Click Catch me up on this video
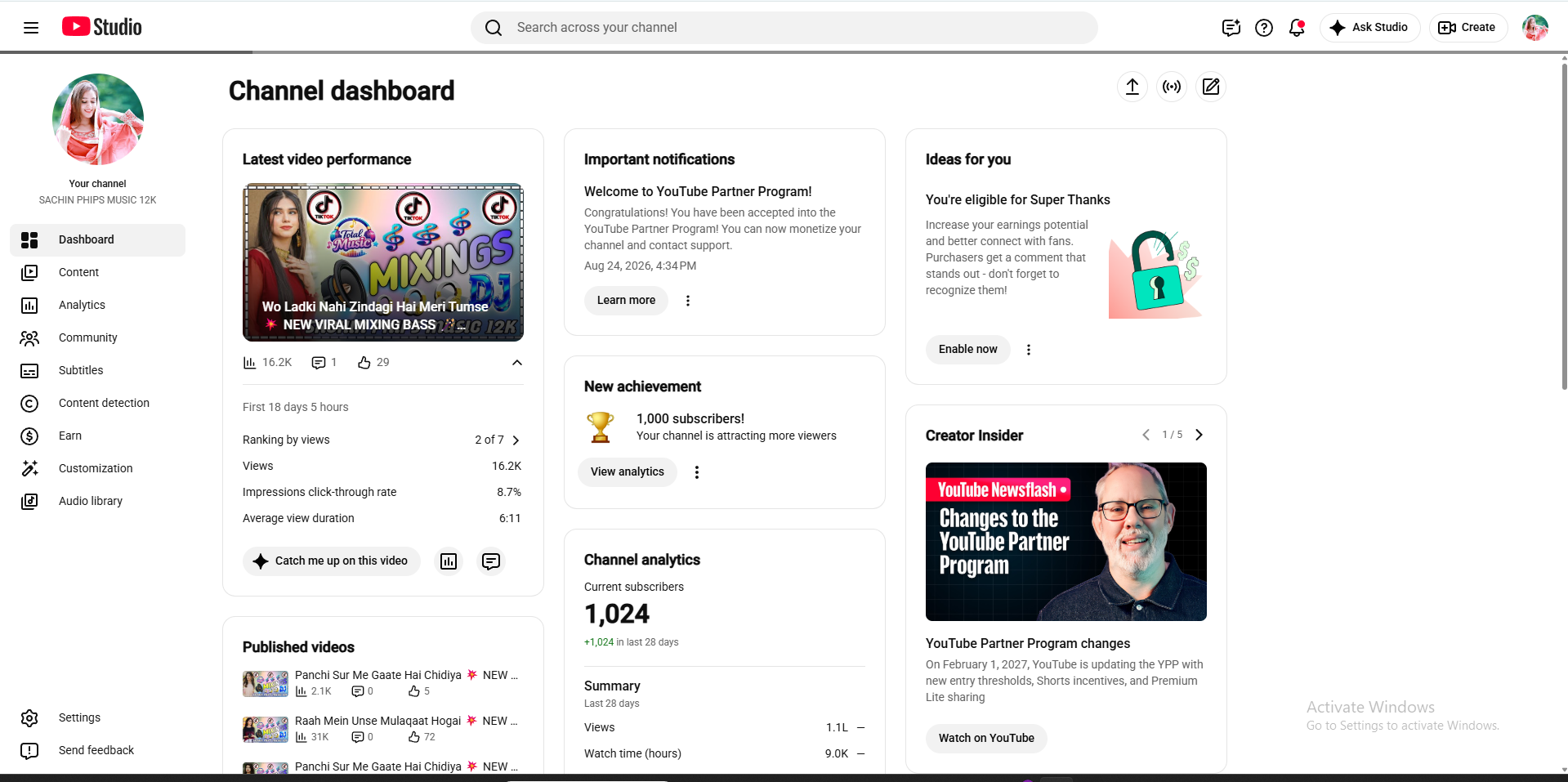The width and height of the screenshot is (1568, 782). point(332,561)
